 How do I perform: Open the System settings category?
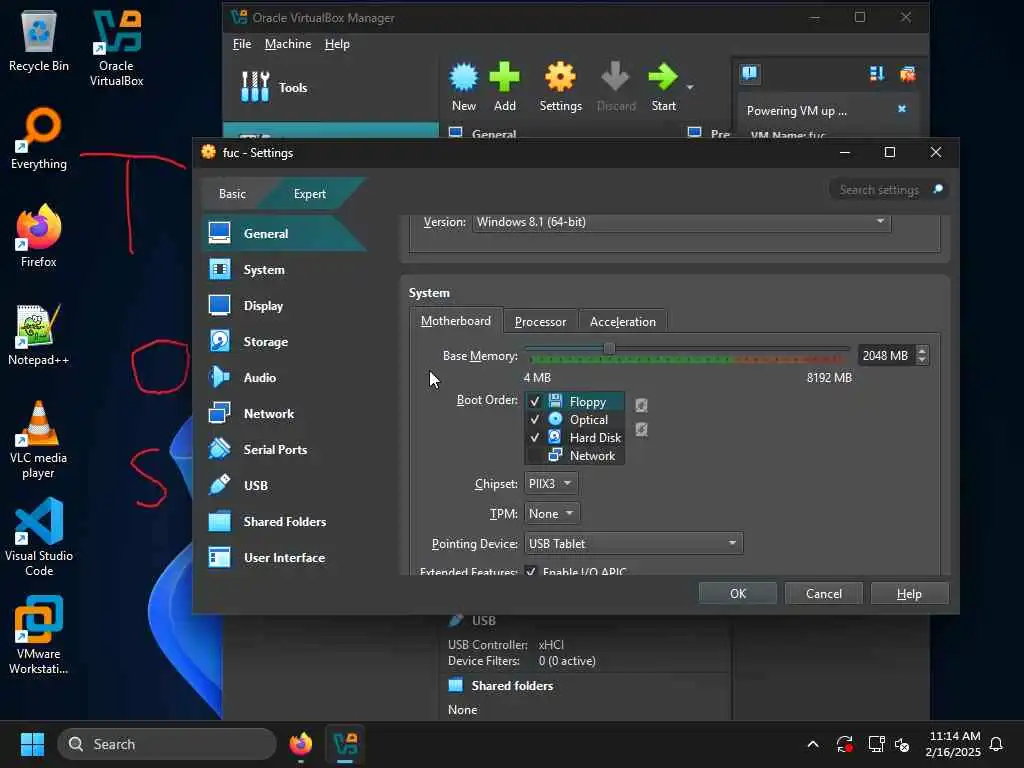pyautogui.click(x=282, y=269)
